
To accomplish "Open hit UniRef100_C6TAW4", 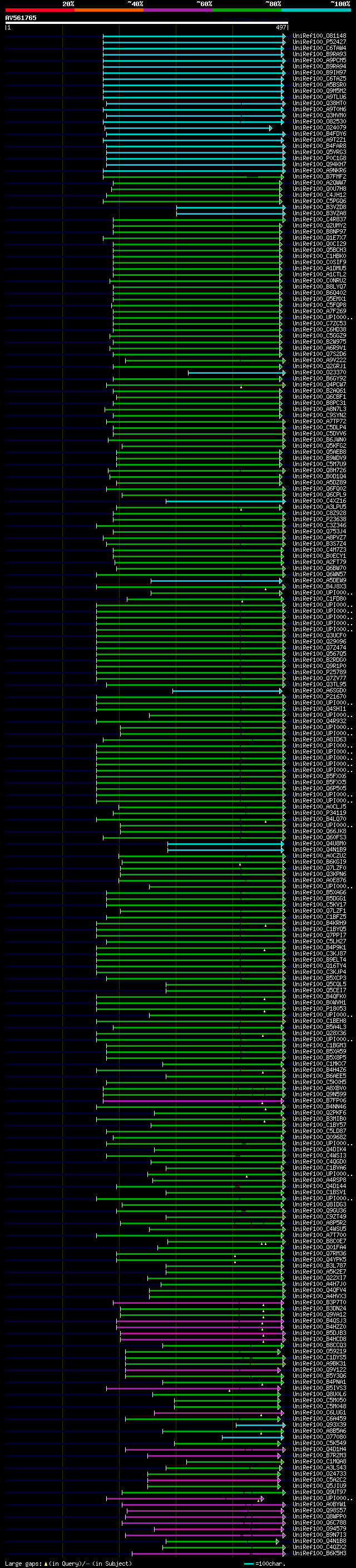I will coord(319,48).
